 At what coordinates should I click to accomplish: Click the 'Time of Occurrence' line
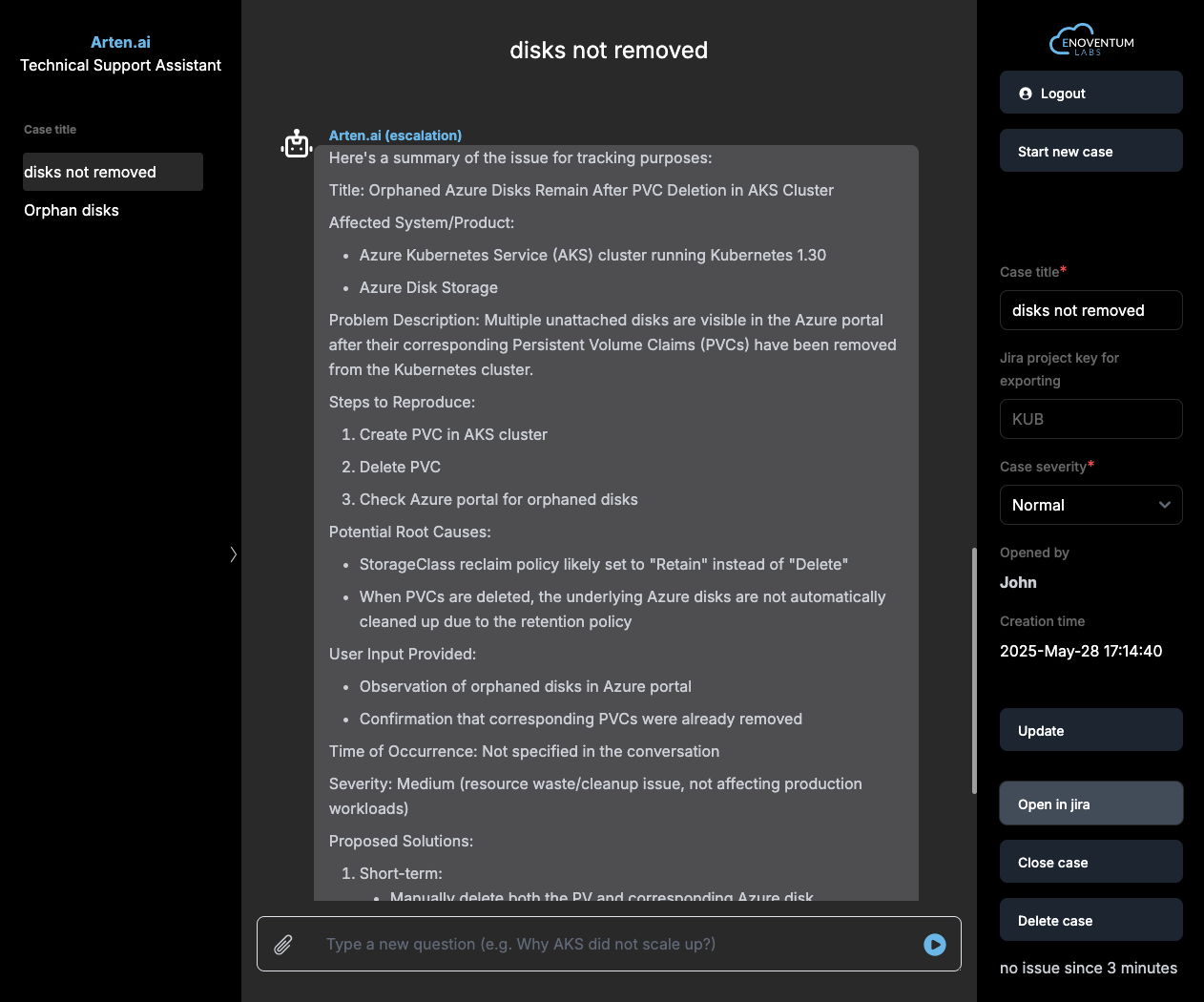pyautogui.click(x=524, y=751)
